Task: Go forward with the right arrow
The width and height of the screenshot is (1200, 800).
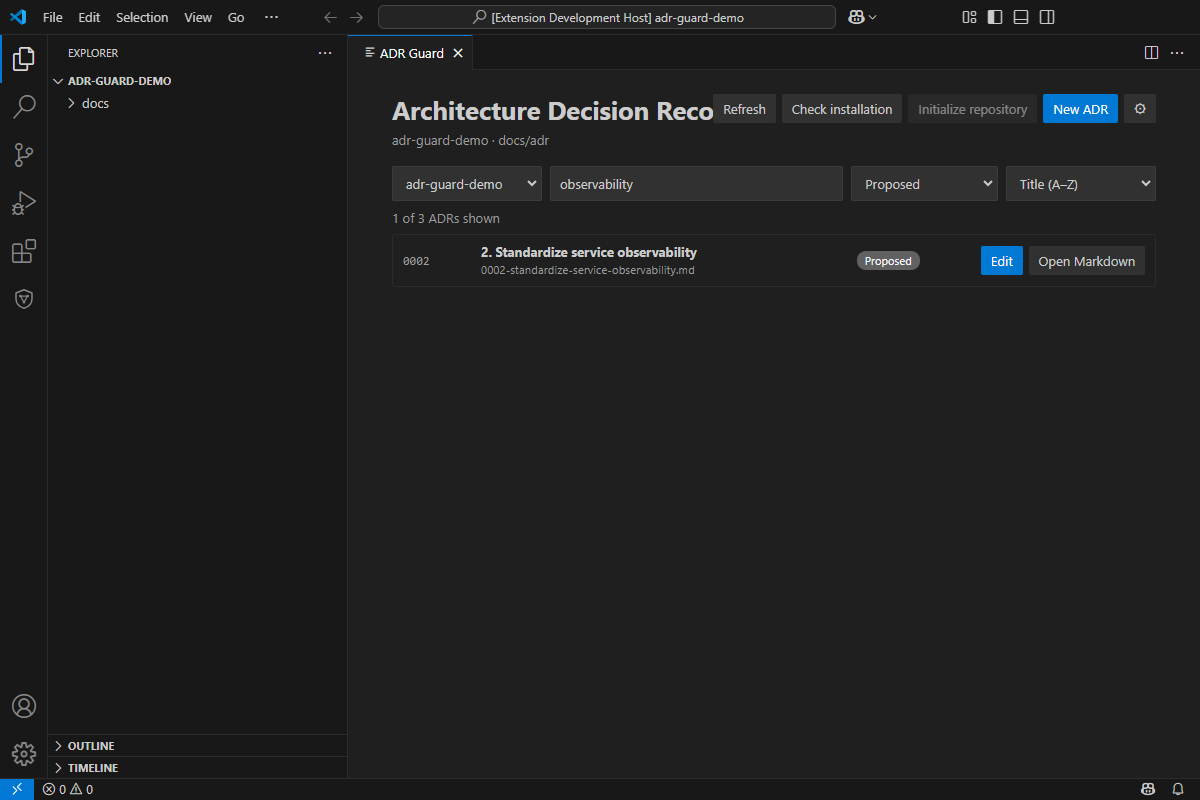Action: (x=356, y=17)
